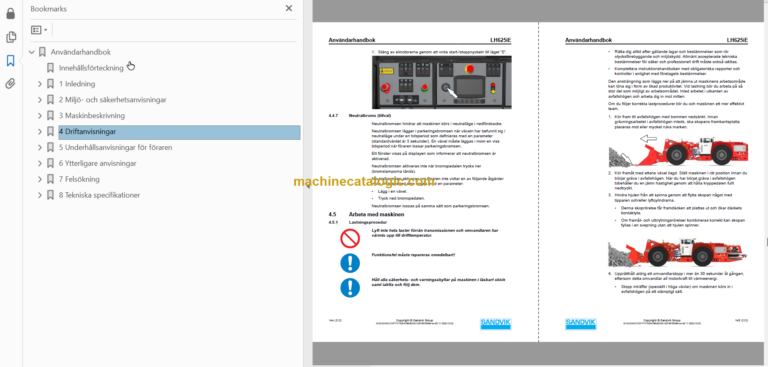The height and width of the screenshot is (367, 768).
Task: Click LH625iE header on left page
Action: coord(500,40)
